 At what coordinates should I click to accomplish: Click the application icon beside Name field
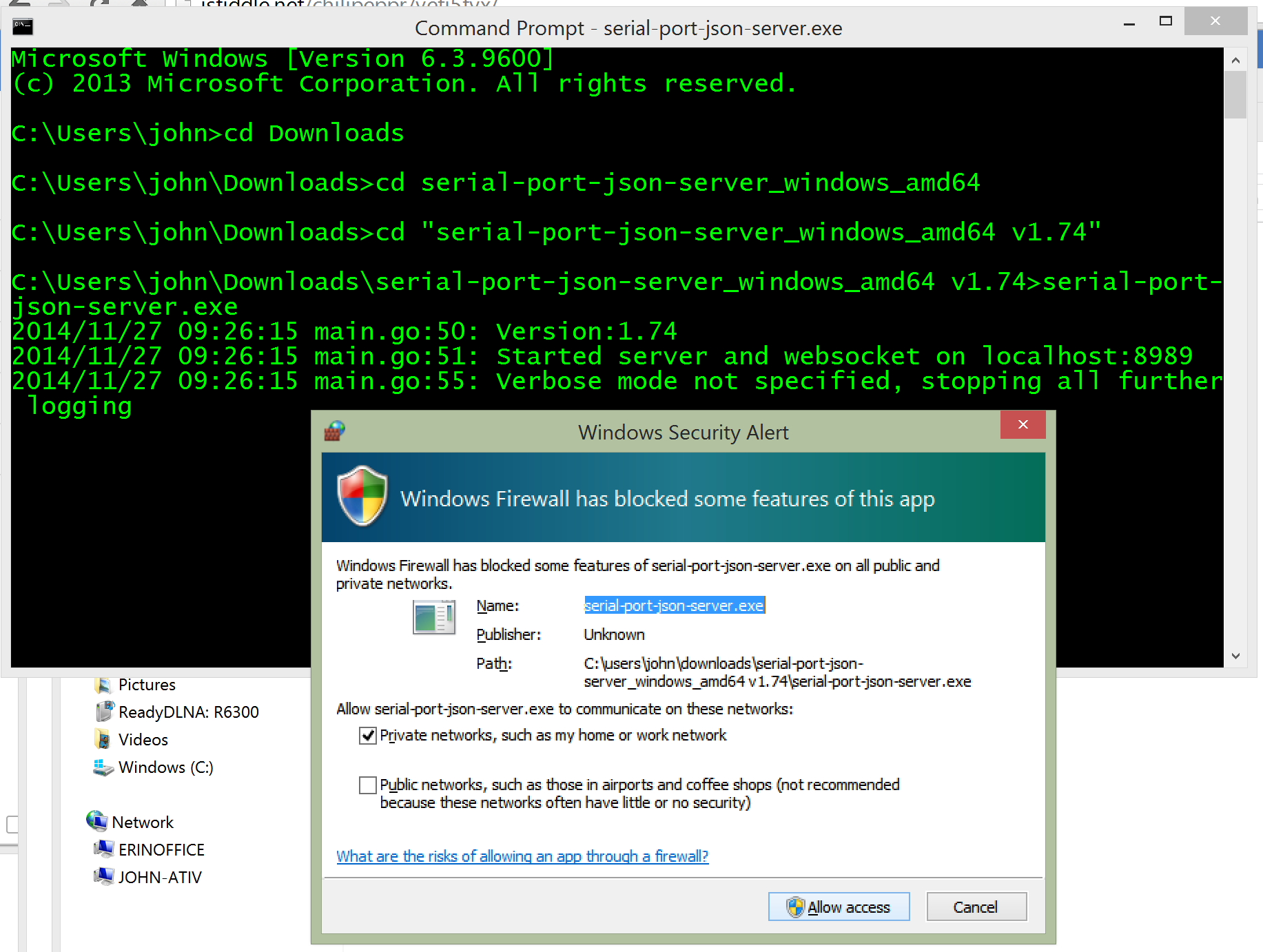click(433, 617)
